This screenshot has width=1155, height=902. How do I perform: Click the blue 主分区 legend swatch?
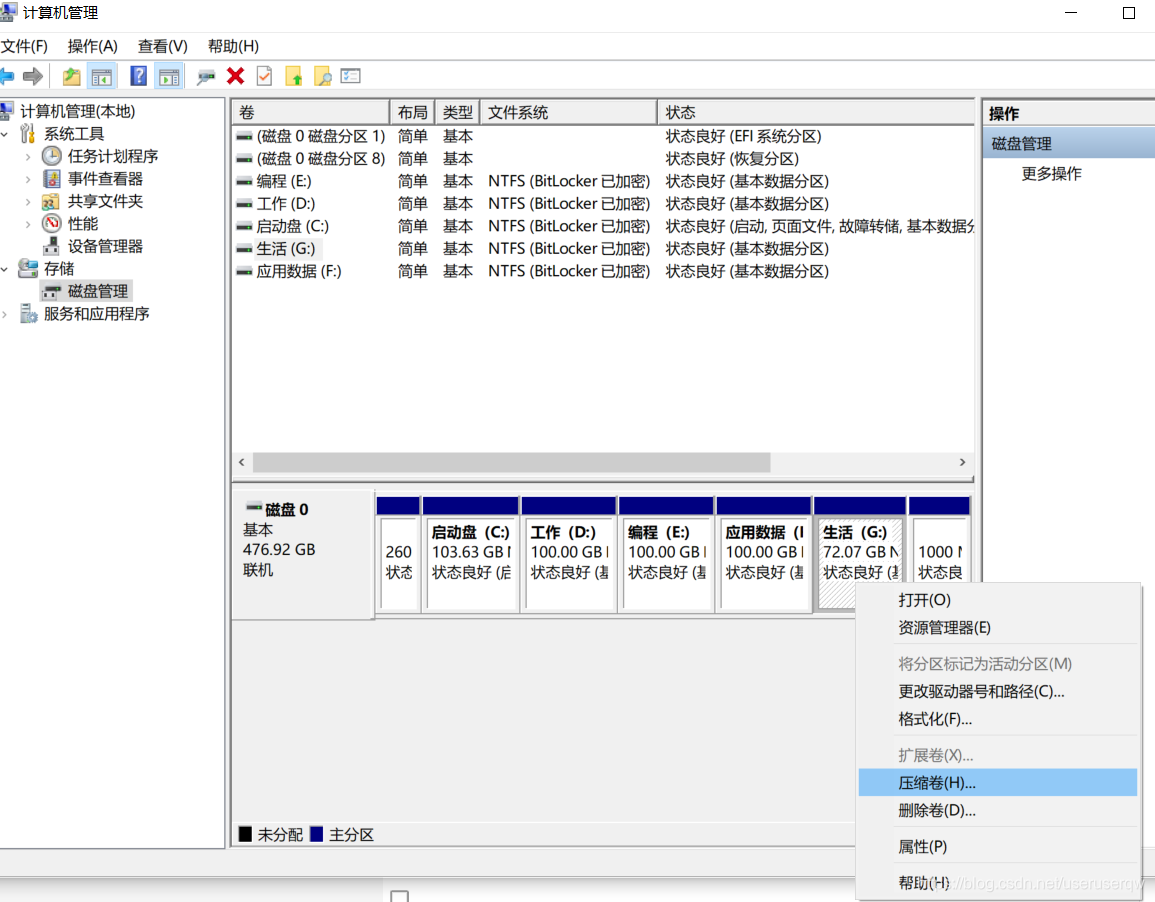(x=317, y=834)
